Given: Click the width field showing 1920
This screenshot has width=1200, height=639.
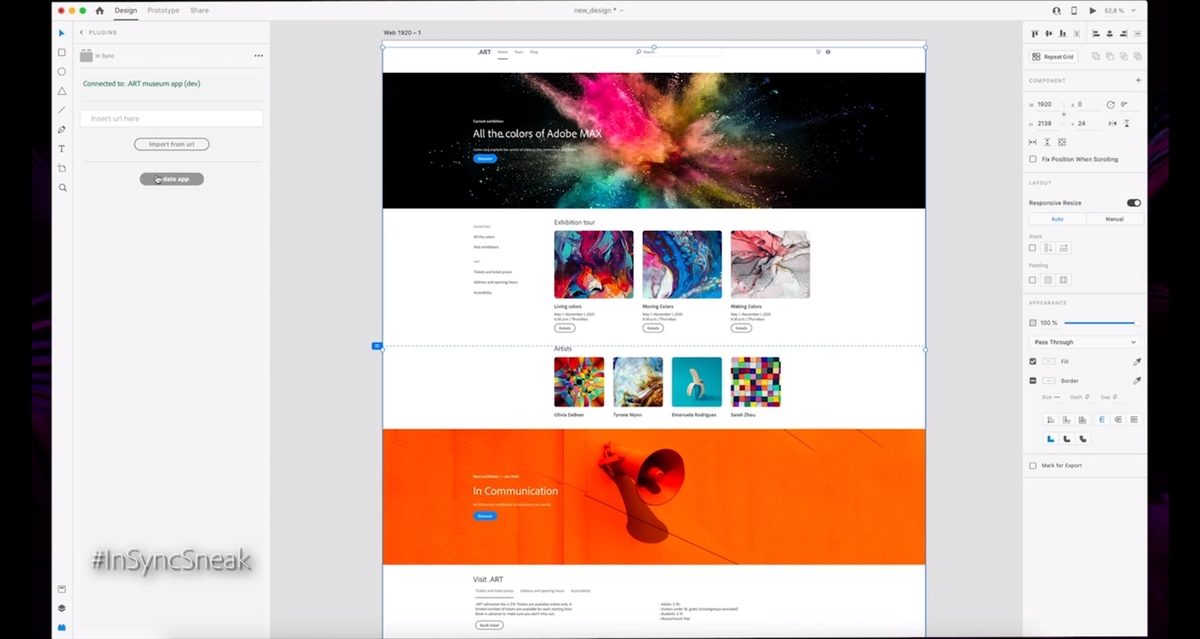Looking at the screenshot, I should click(1047, 104).
